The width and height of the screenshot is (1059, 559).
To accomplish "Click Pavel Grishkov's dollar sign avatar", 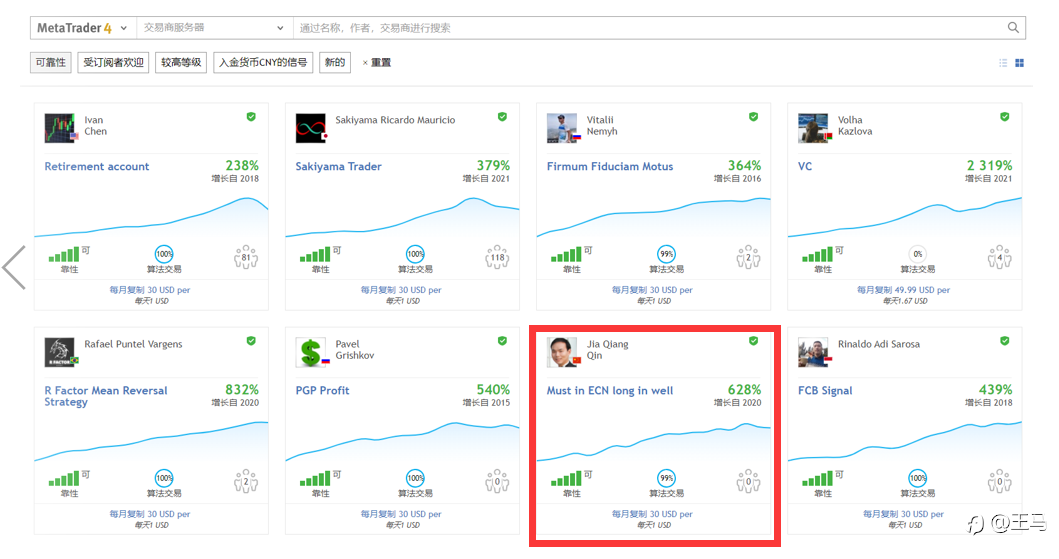I will coord(311,352).
